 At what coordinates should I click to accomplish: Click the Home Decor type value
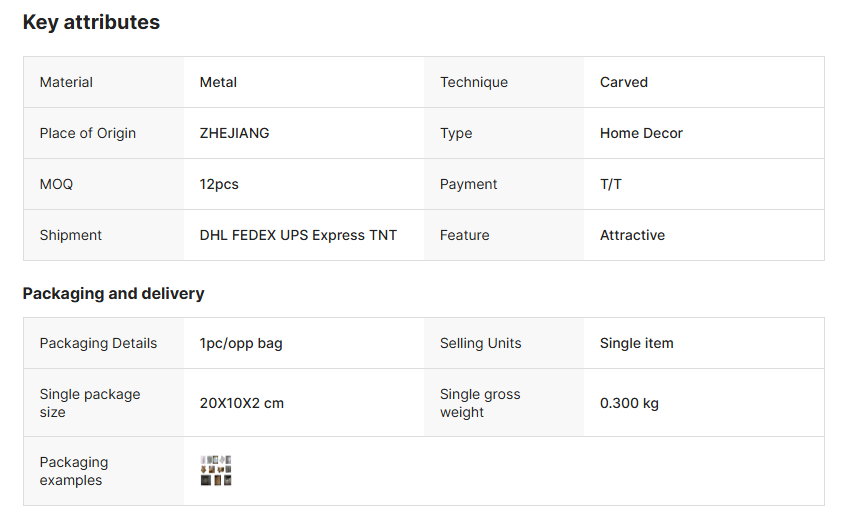641,133
